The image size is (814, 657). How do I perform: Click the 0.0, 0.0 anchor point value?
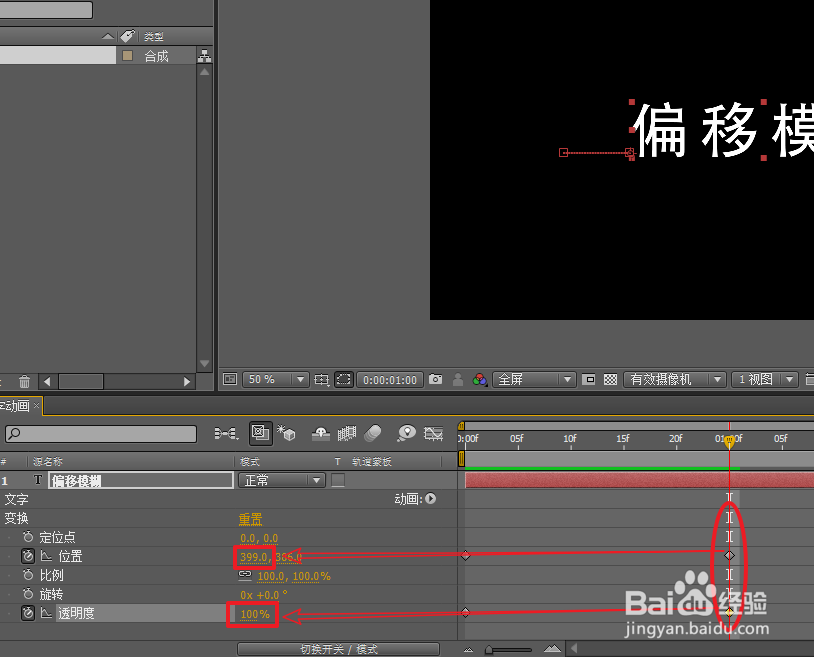(x=259, y=538)
